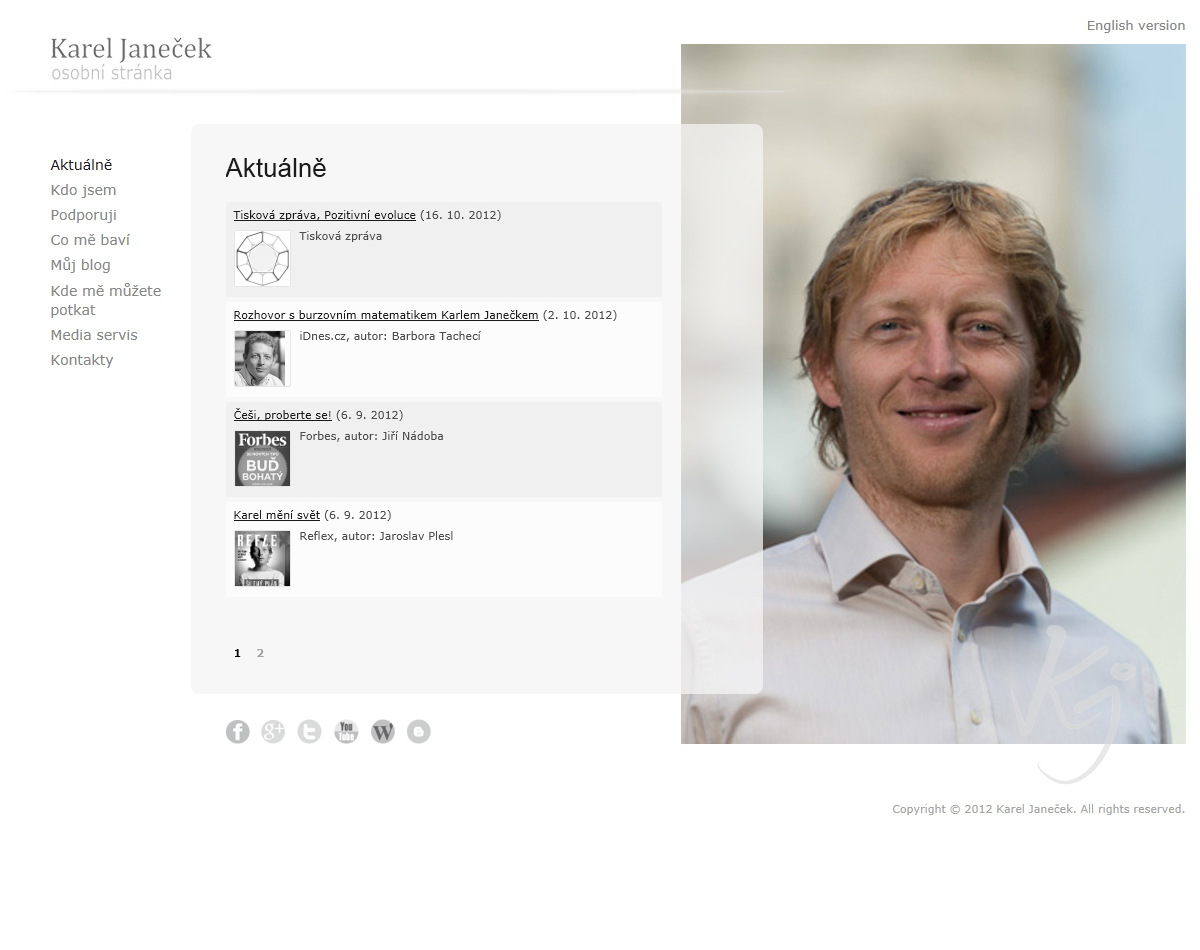This screenshot has width=1200, height=950.
Task: Open the YouTube icon
Action: pos(346,732)
